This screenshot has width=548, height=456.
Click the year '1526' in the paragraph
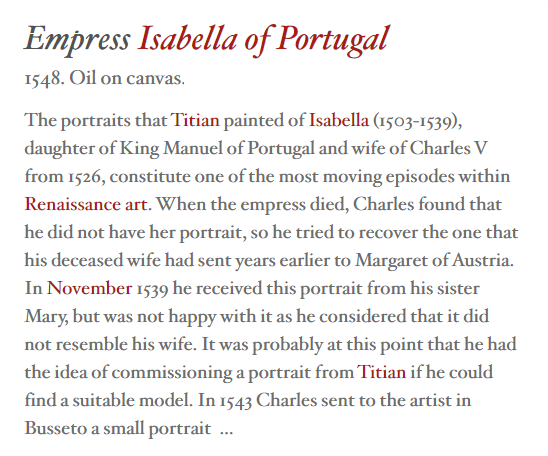tap(85, 177)
